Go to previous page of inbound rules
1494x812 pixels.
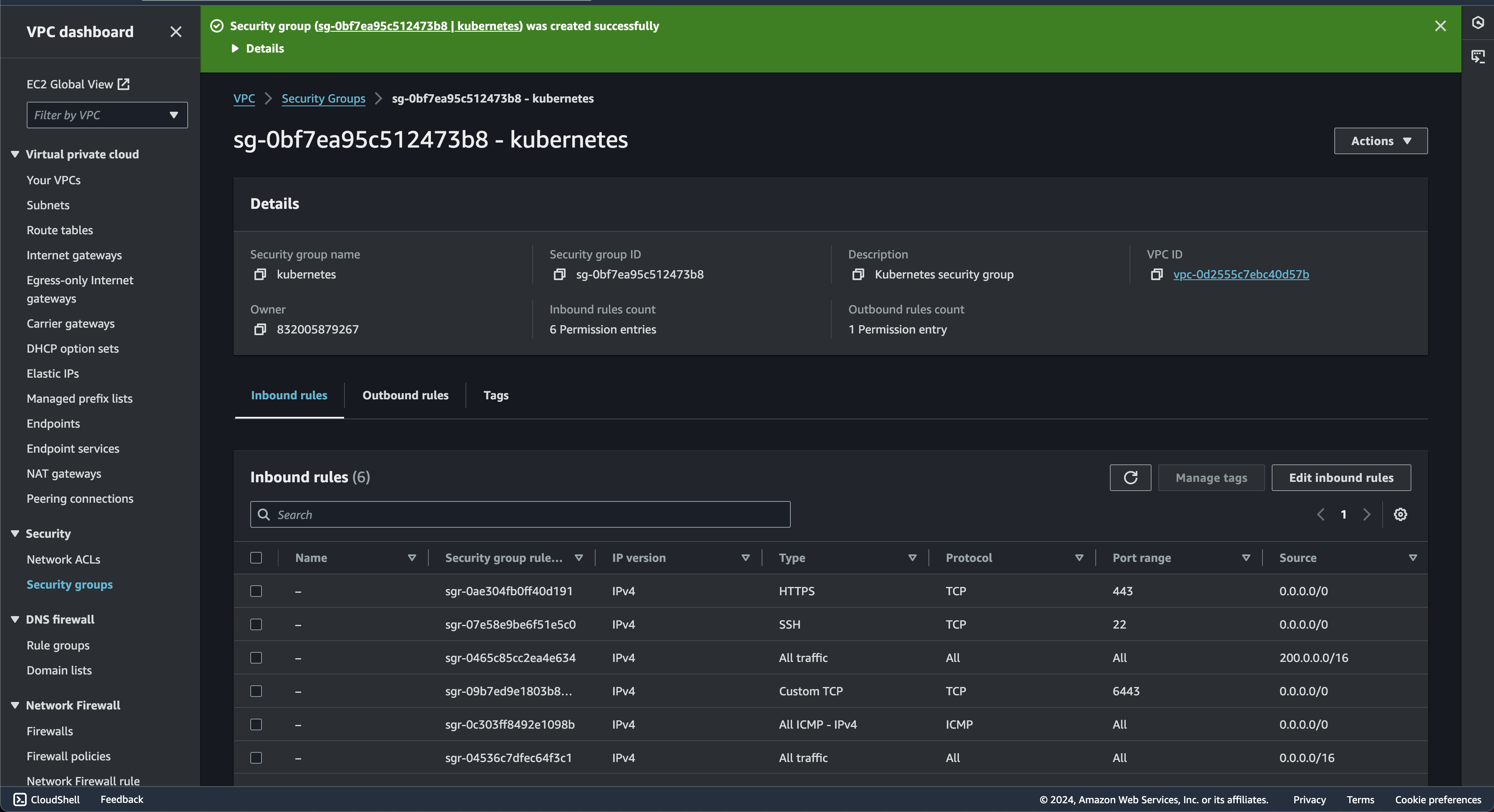(x=1320, y=515)
